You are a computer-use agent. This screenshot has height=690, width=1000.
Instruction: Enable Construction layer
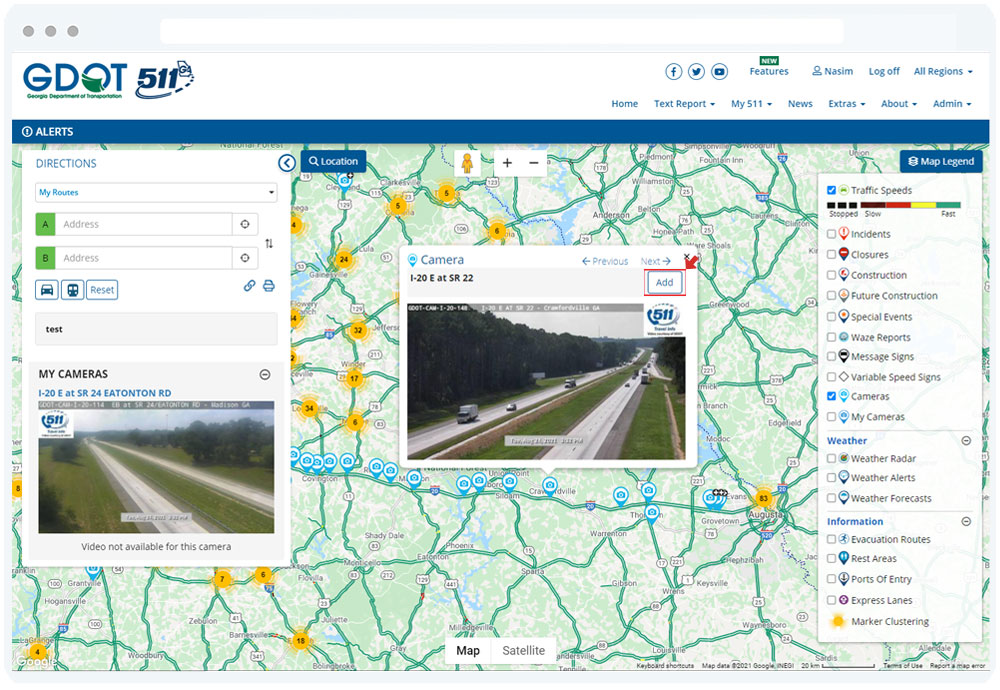click(832, 275)
